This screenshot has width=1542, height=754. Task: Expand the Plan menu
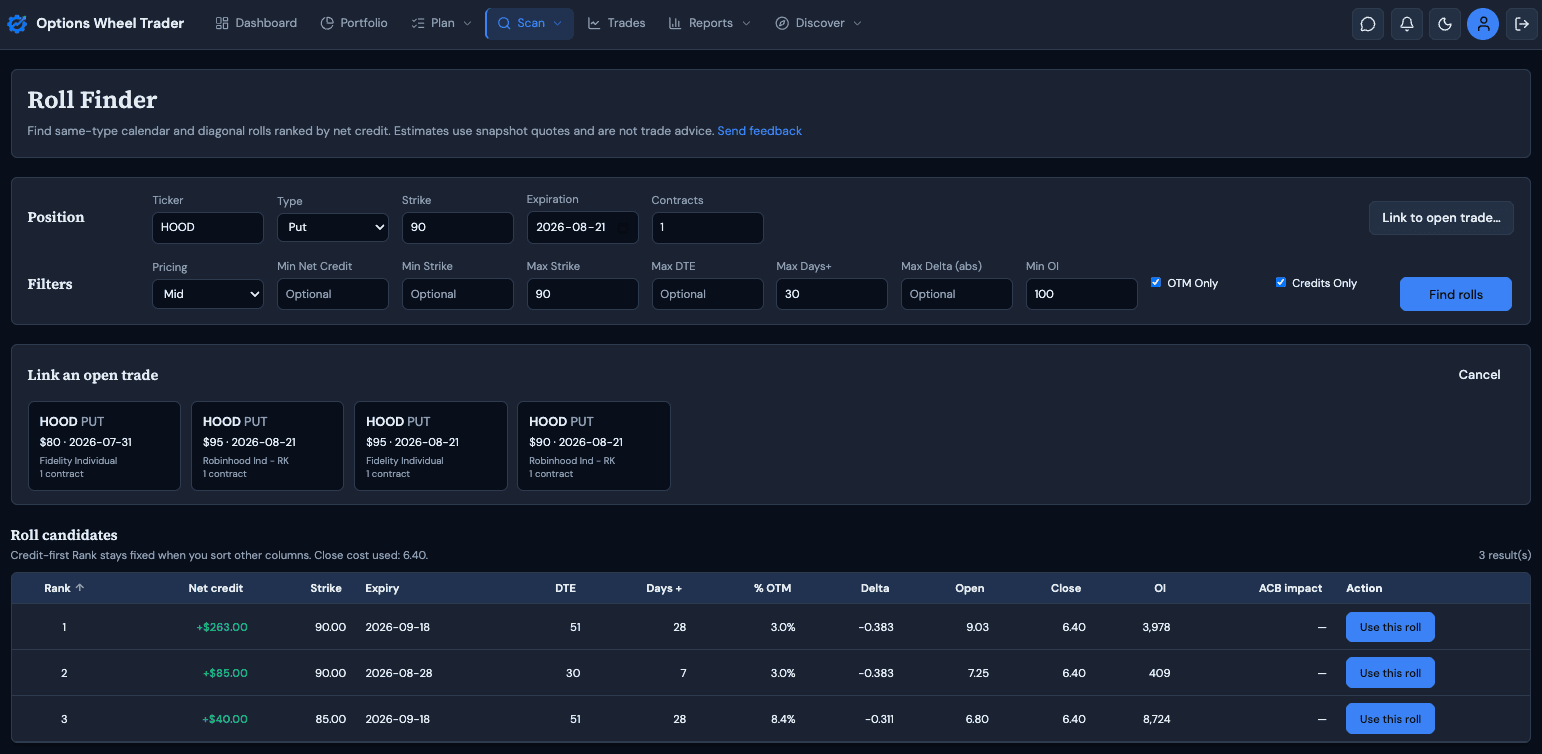[441, 23]
